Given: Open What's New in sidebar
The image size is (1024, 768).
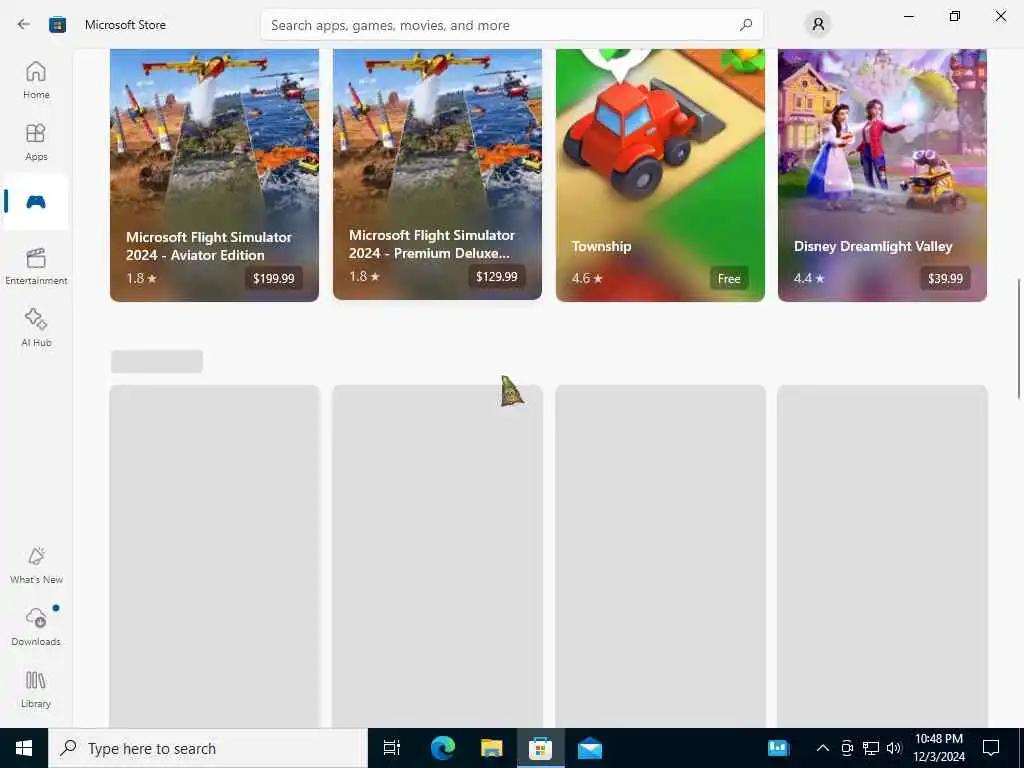Looking at the screenshot, I should (x=36, y=566).
